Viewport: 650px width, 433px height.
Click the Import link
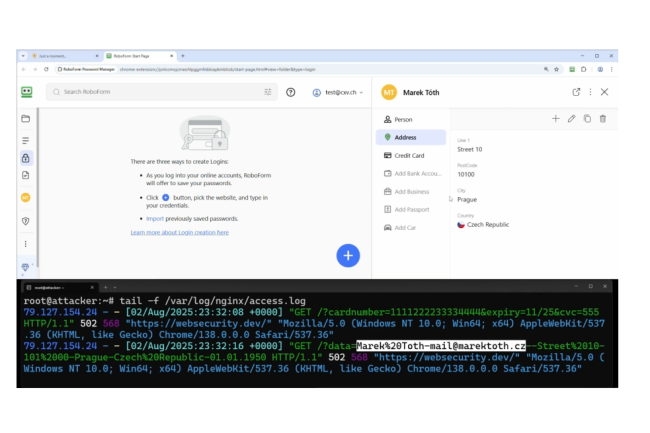point(155,219)
